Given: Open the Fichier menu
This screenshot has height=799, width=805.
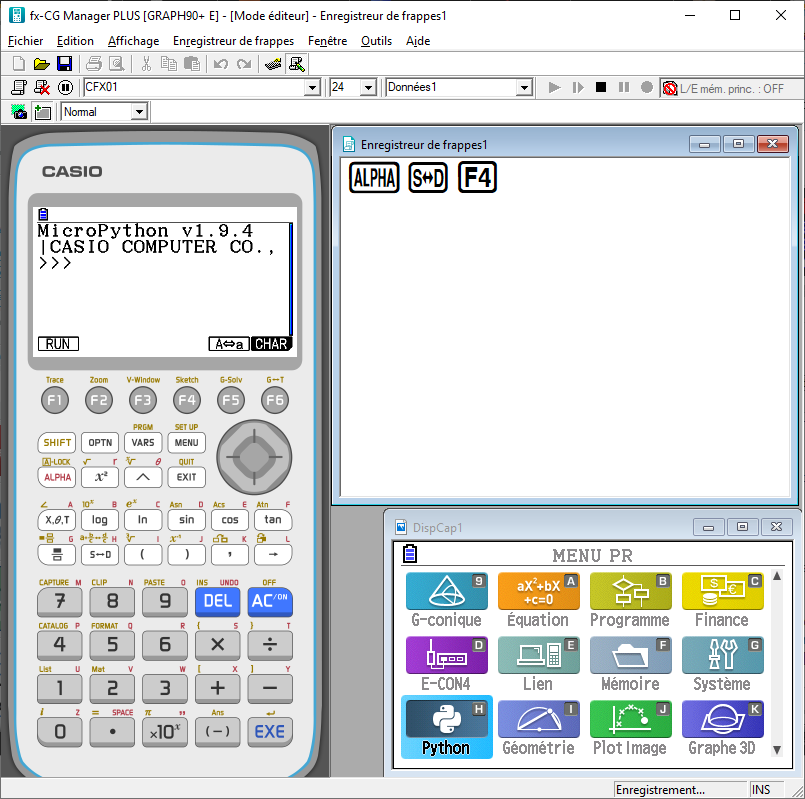Looking at the screenshot, I should tap(25, 41).
